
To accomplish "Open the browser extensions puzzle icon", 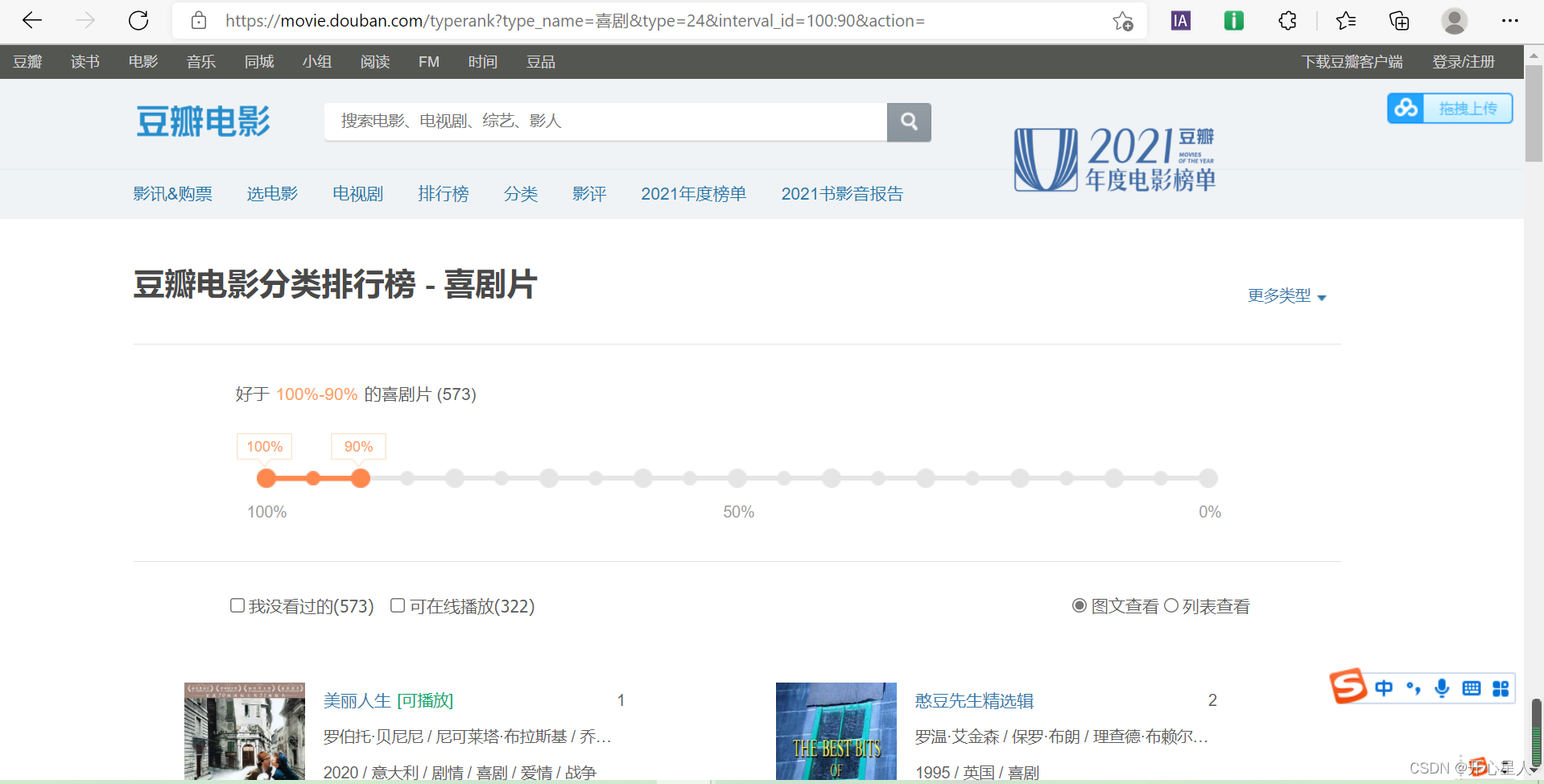I will [x=1288, y=21].
